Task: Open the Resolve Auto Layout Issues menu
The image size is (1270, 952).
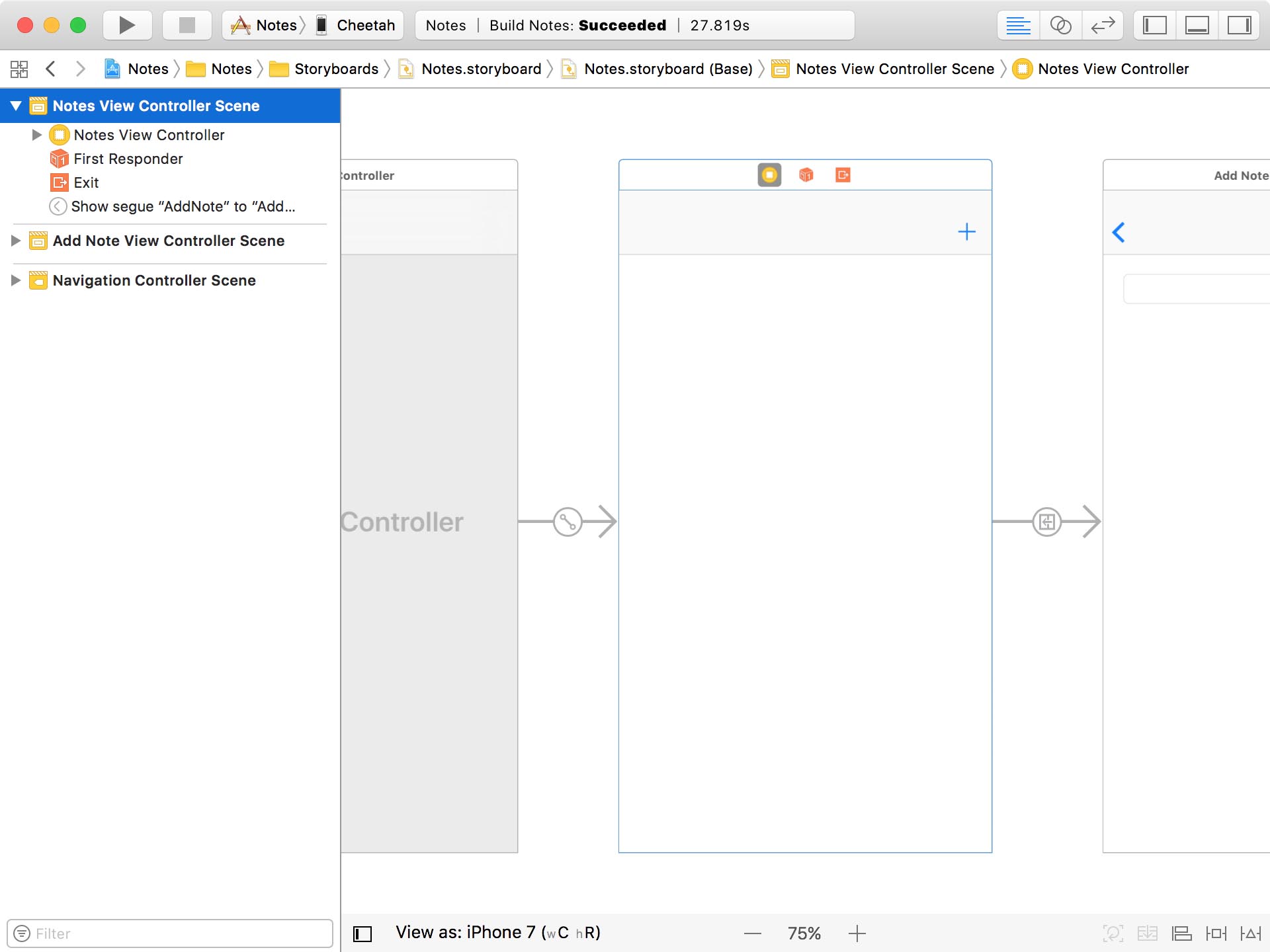Action: click(1250, 933)
